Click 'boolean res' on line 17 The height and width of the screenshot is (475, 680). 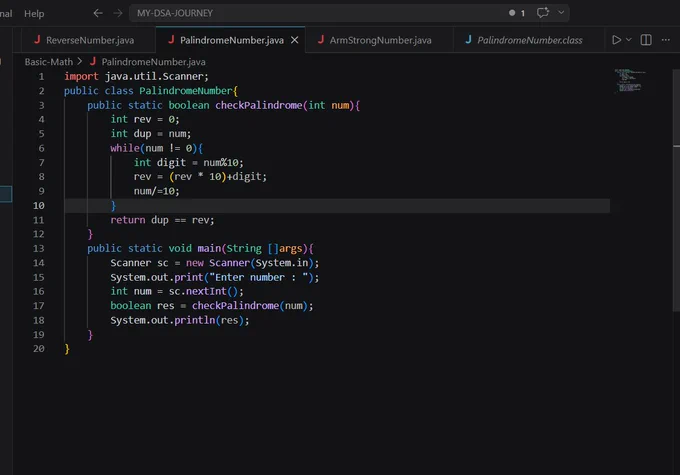[x=142, y=306]
